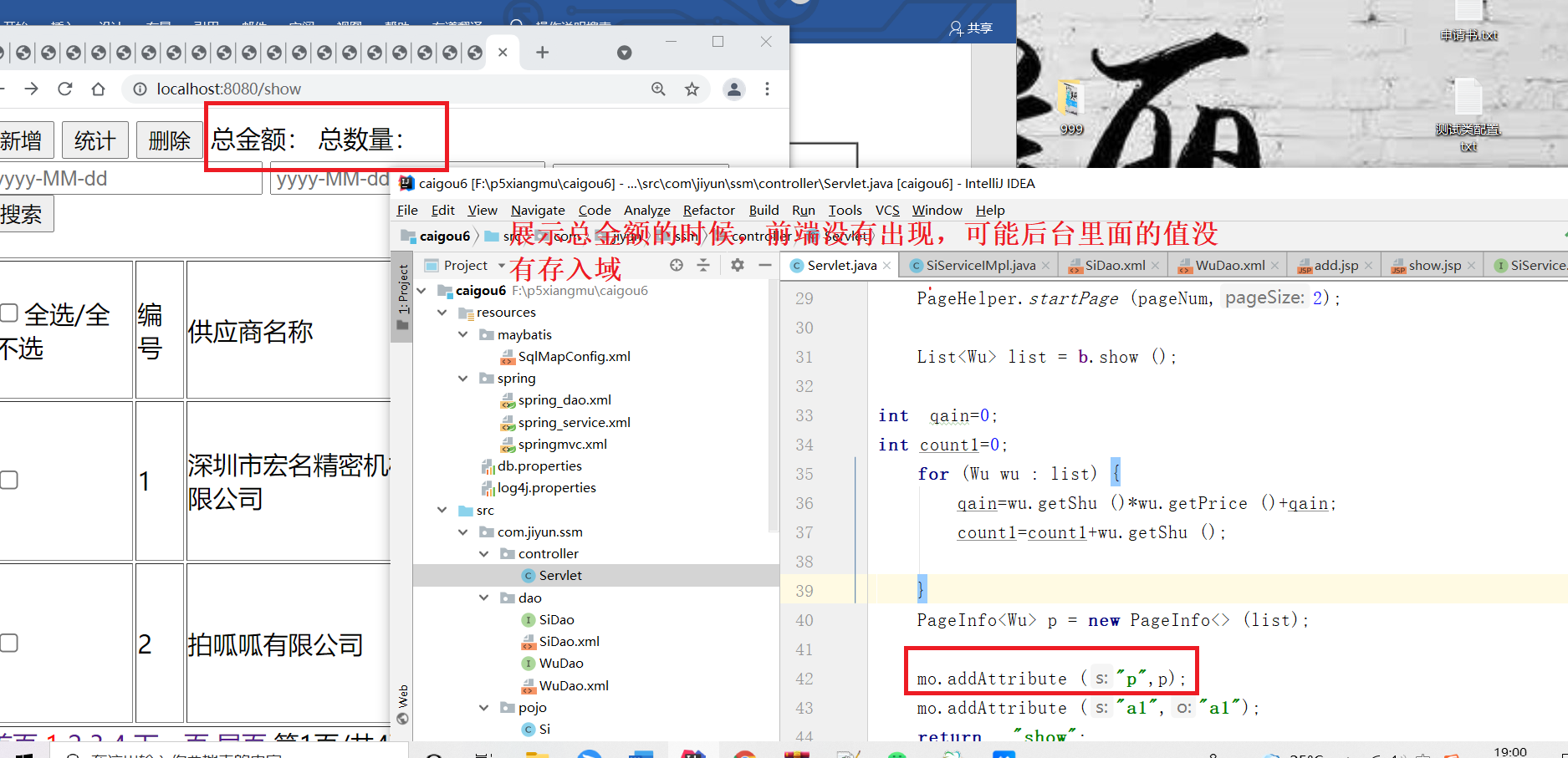
Task: Open the browser tab search dropdown
Action: click(624, 53)
